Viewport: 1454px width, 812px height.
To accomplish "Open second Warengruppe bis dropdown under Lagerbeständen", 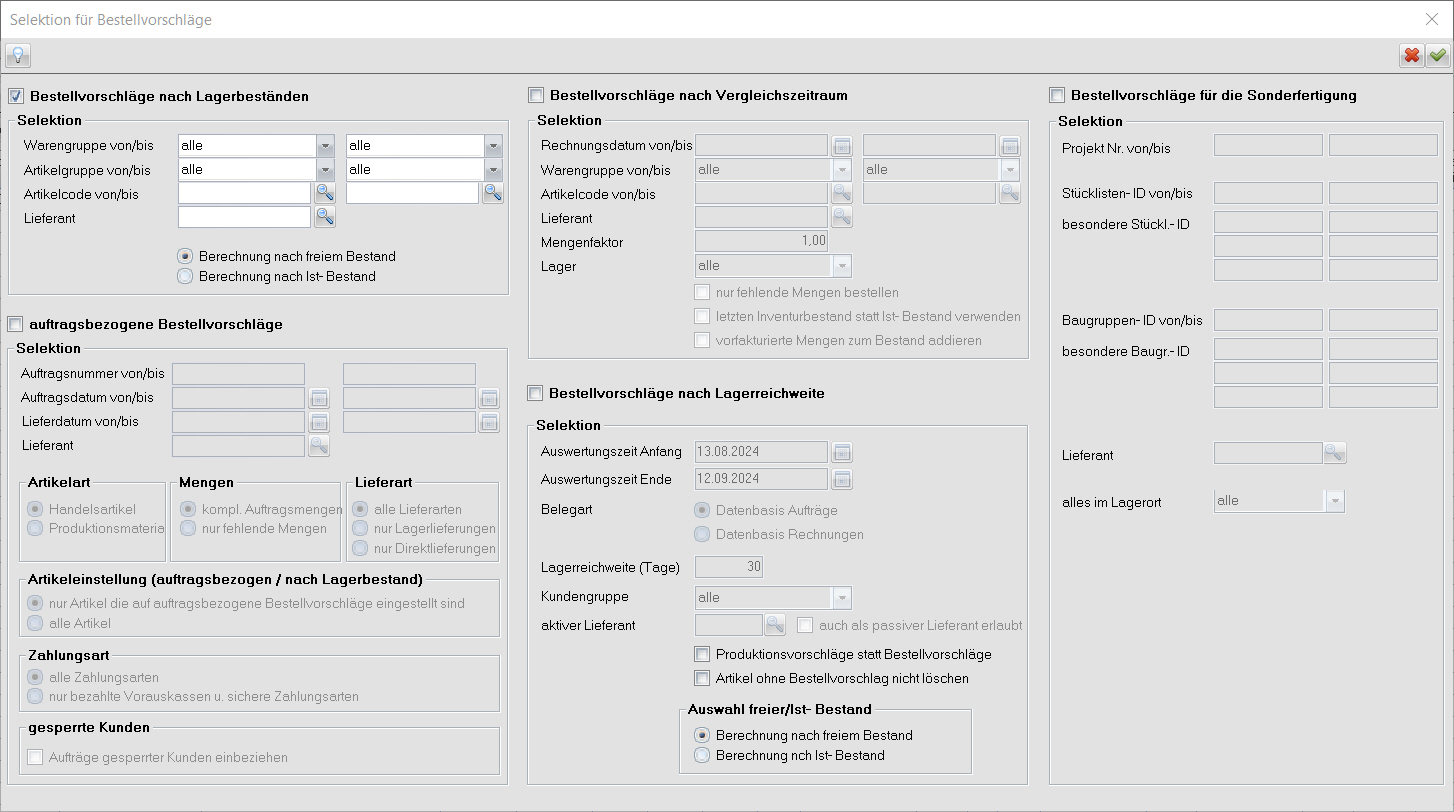I will coord(493,146).
